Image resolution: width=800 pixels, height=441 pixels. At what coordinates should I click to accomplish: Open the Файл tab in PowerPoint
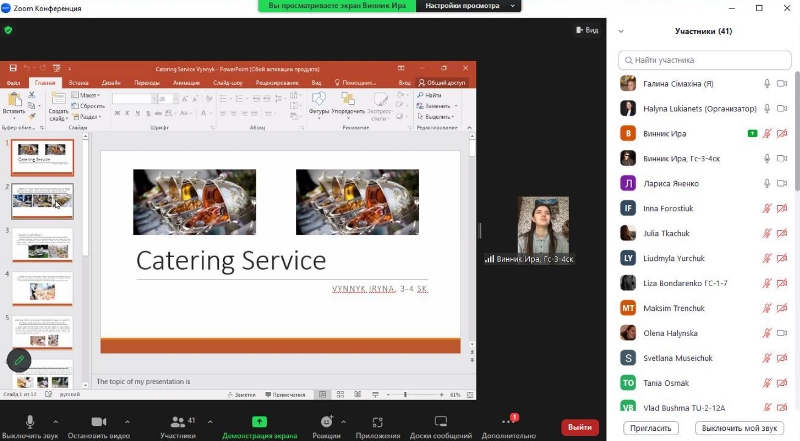14,83
